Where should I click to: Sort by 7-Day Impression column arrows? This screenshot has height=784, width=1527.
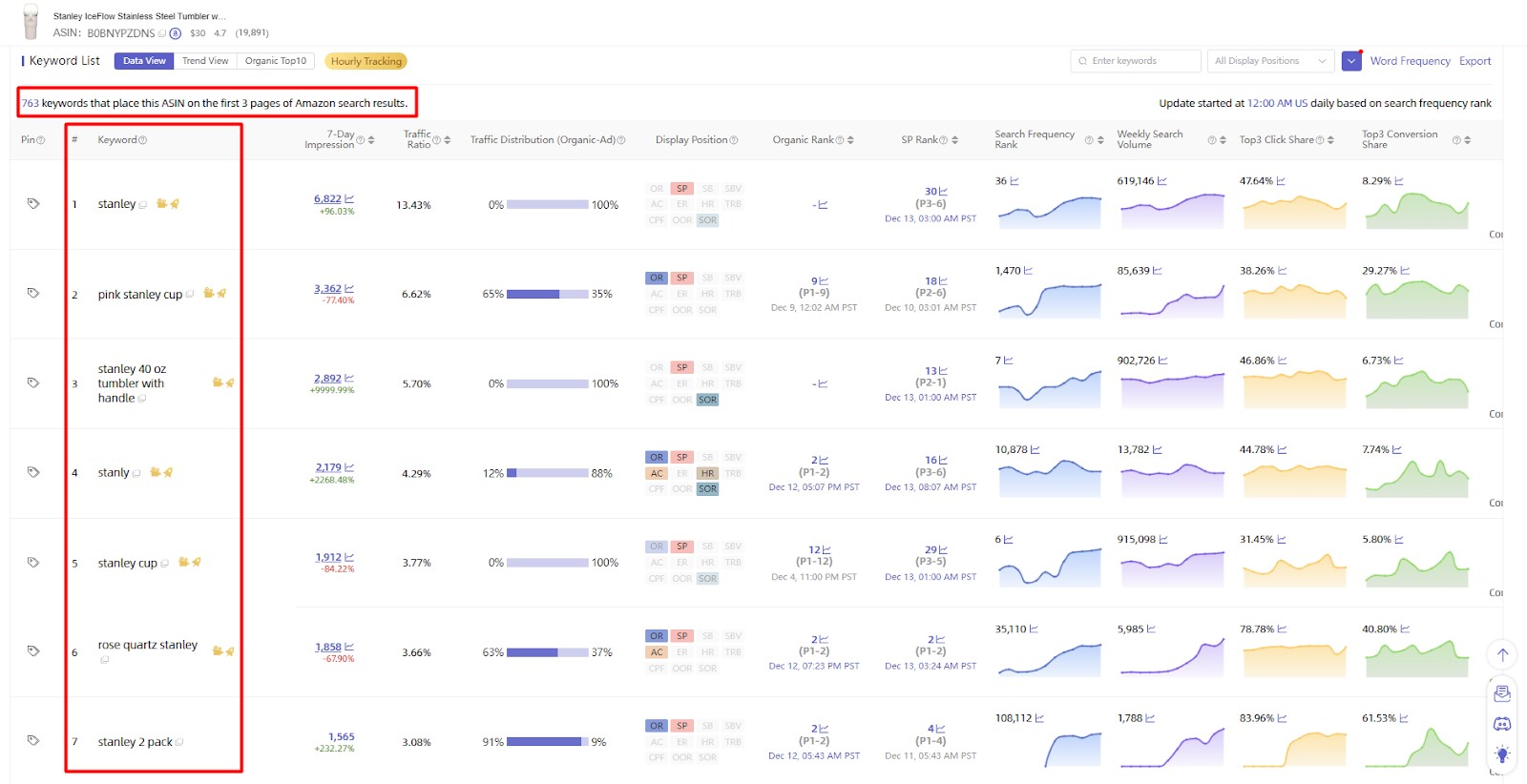point(371,140)
